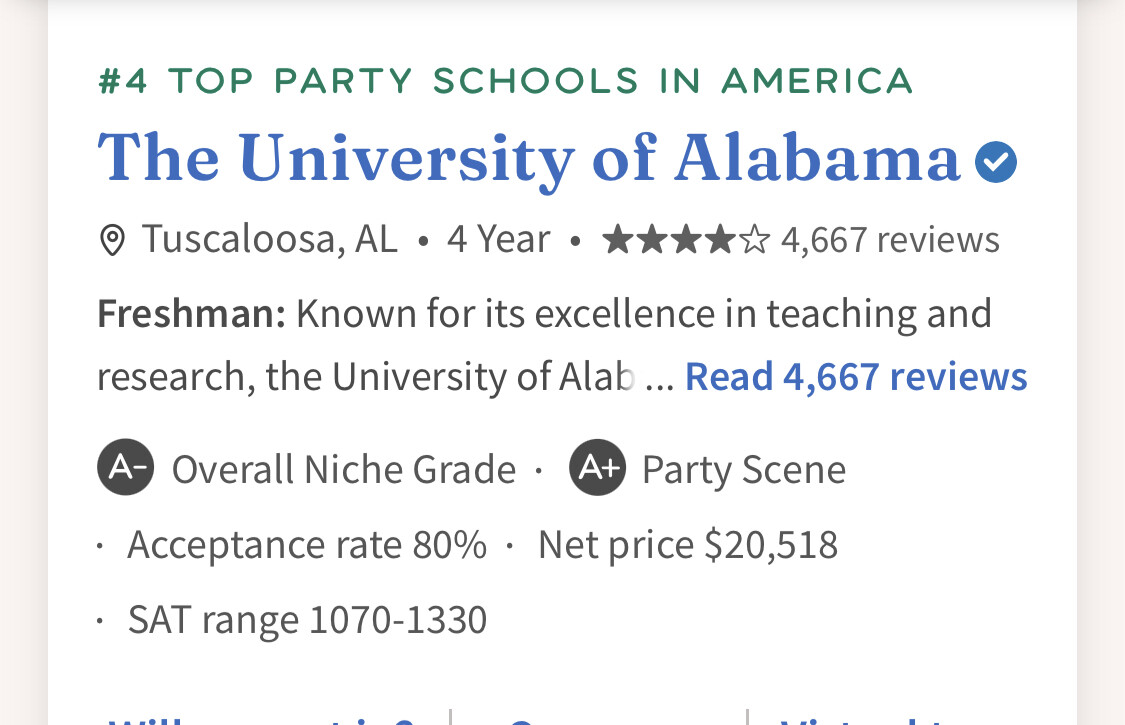1125x725 pixels.
Task: Click the middle link in card footer
Action: coord(599,718)
